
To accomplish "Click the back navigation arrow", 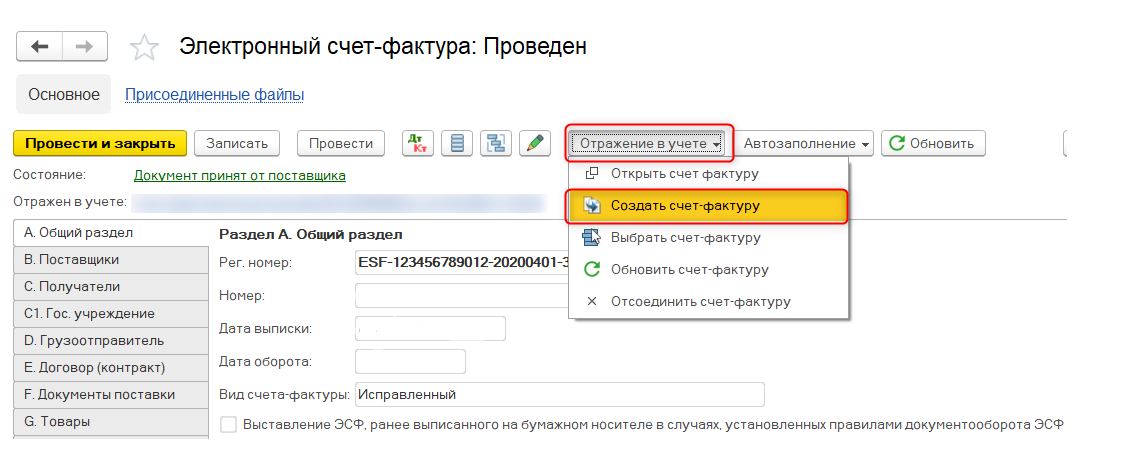I will tap(40, 46).
